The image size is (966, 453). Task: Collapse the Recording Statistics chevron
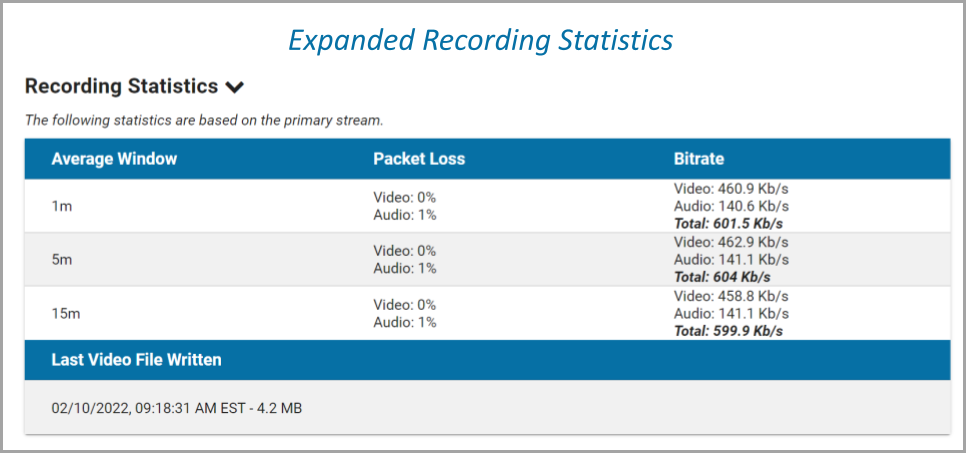pyautogui.click(x=236, y=88)
